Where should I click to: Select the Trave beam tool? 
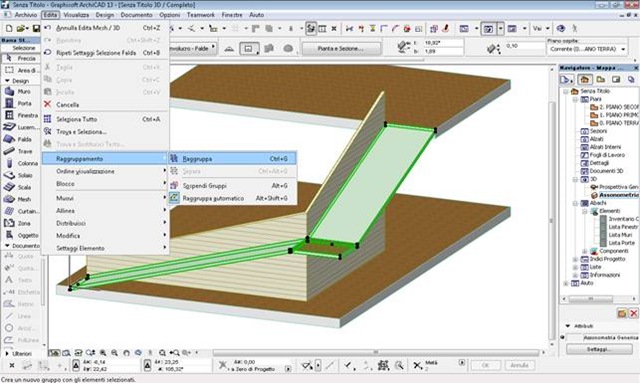coord(20,151)
